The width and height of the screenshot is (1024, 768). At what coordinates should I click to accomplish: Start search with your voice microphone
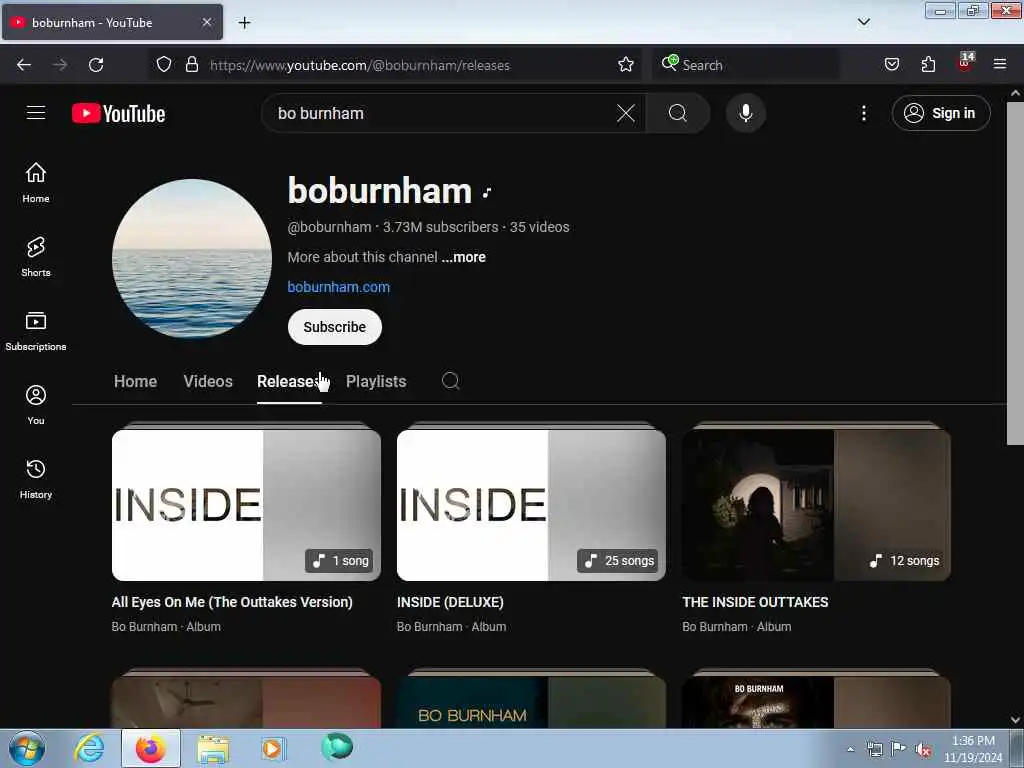click(745, 113)
